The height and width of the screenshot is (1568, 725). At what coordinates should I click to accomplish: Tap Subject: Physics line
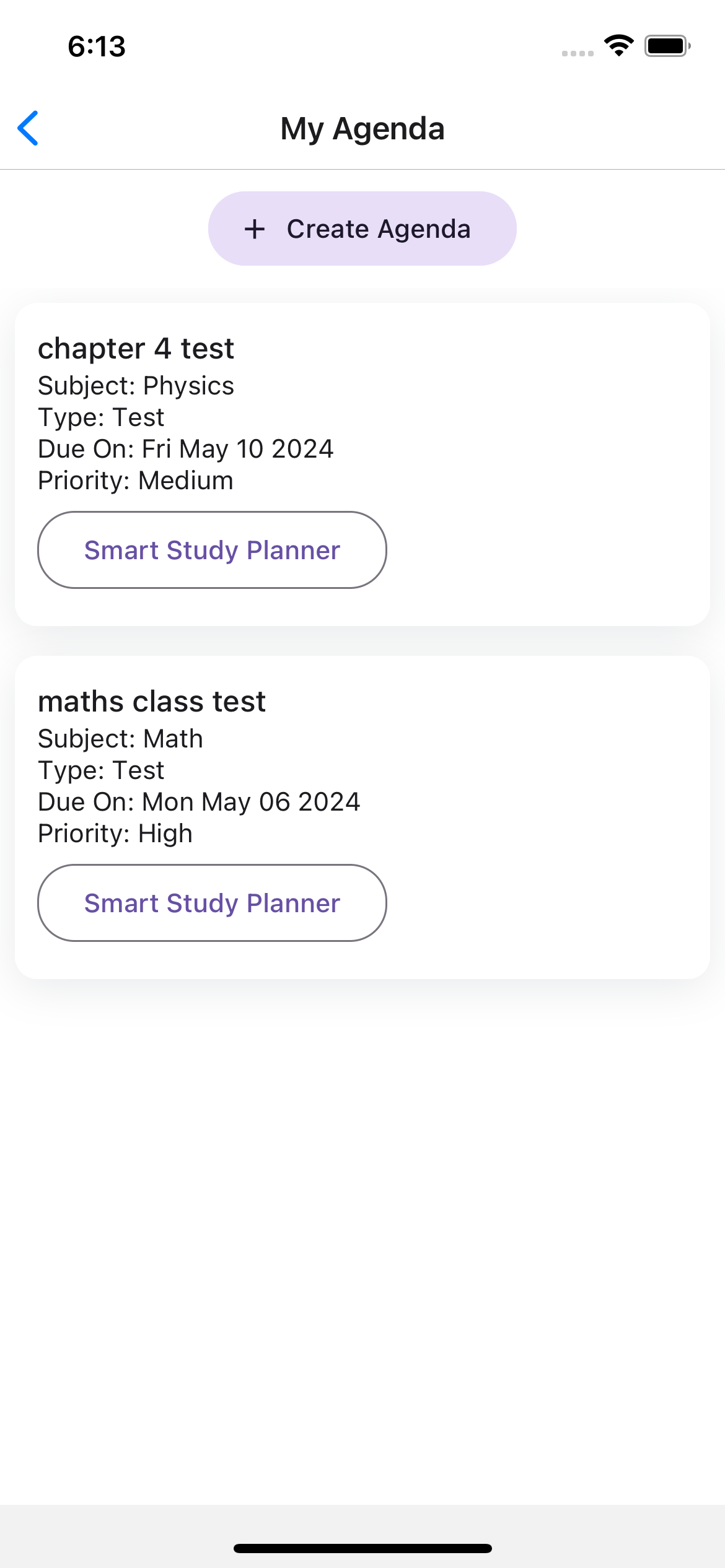136,386
